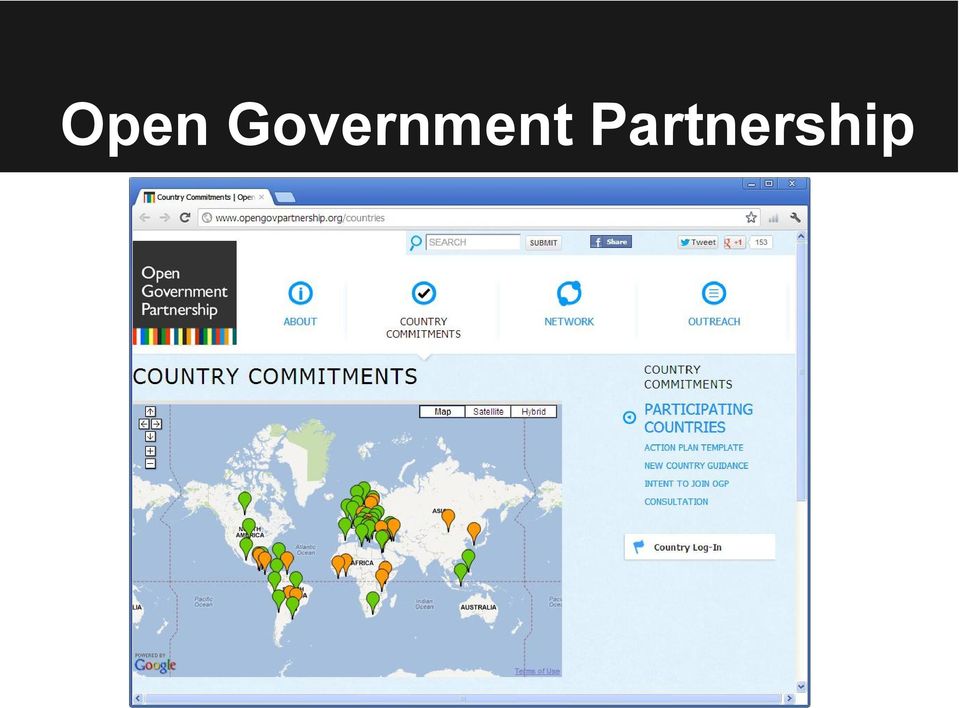
Task: Pan the map up
Action: point(151,412)
